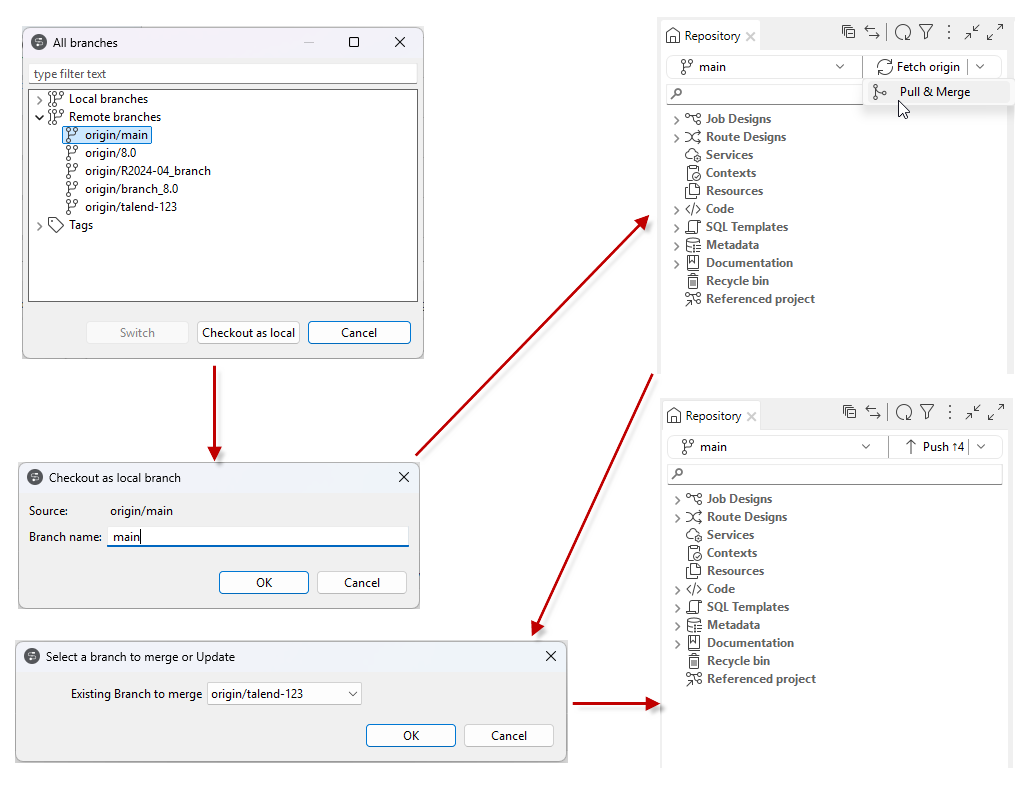The width and height of the screenshot is (1036, 792).
Task: Select origin/R2024-04_branch branch
Action: point(138,170)
